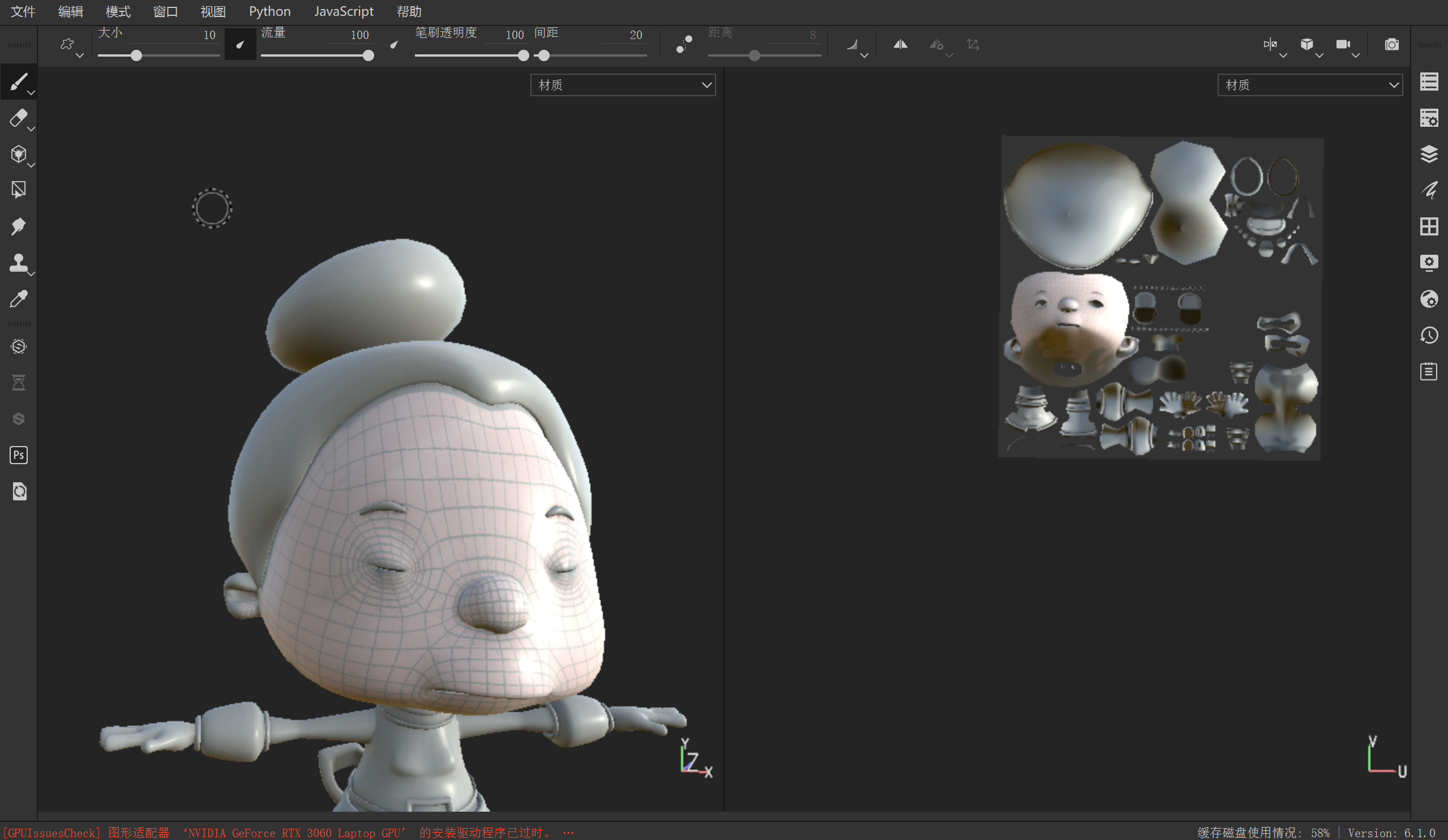This screenshot has height=840, width=1448.
Task: Select the Projection tool with cube icon
Action: tap(18, 154)
